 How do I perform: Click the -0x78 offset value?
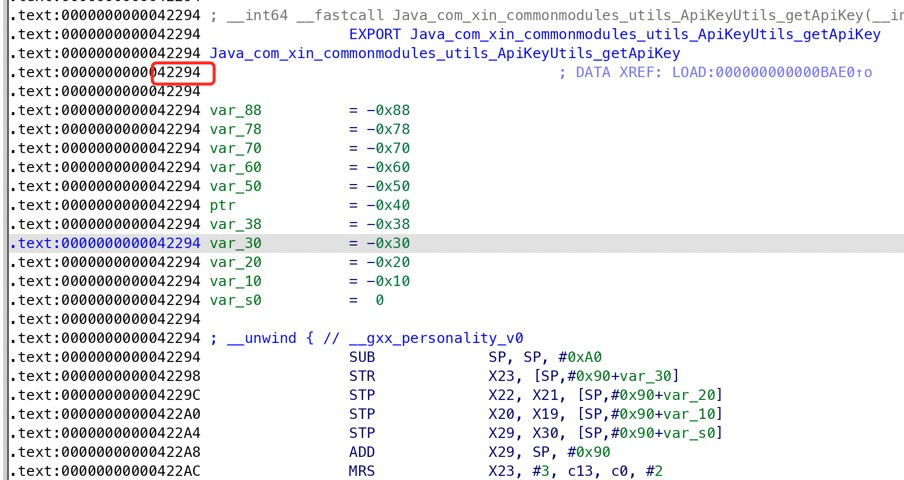coord(388,129)
